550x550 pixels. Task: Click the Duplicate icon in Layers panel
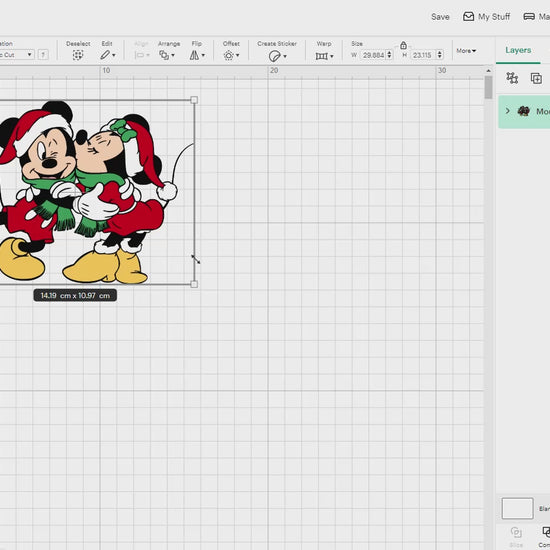[536, 78]
